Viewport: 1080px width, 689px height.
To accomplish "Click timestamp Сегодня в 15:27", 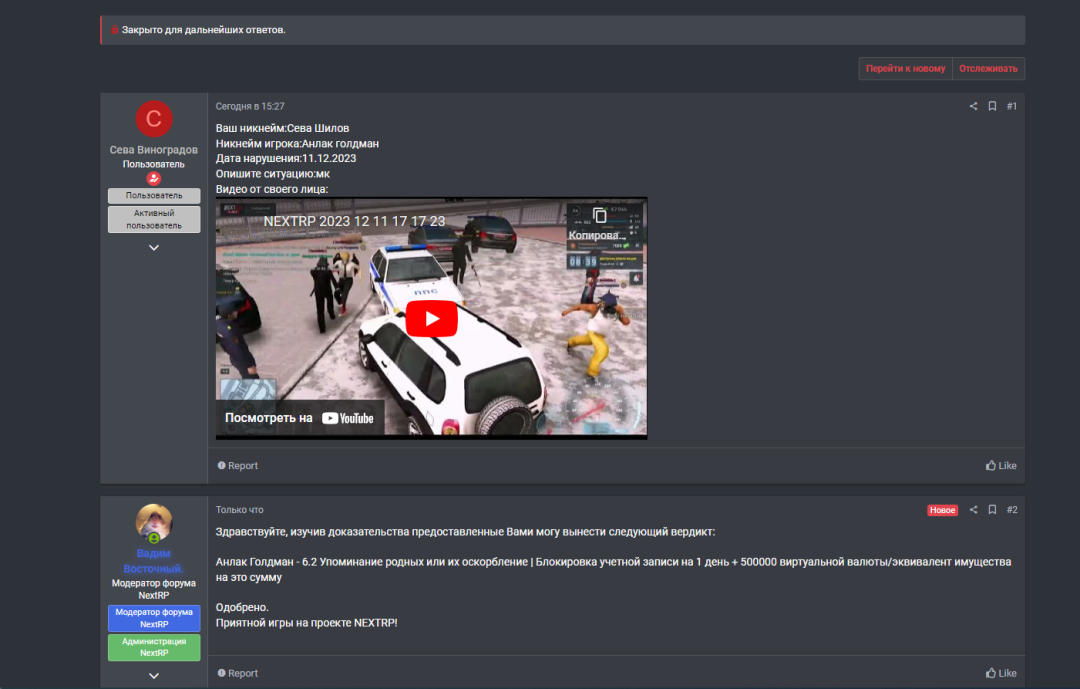I will pyautogui.click(x=250, y=106).
